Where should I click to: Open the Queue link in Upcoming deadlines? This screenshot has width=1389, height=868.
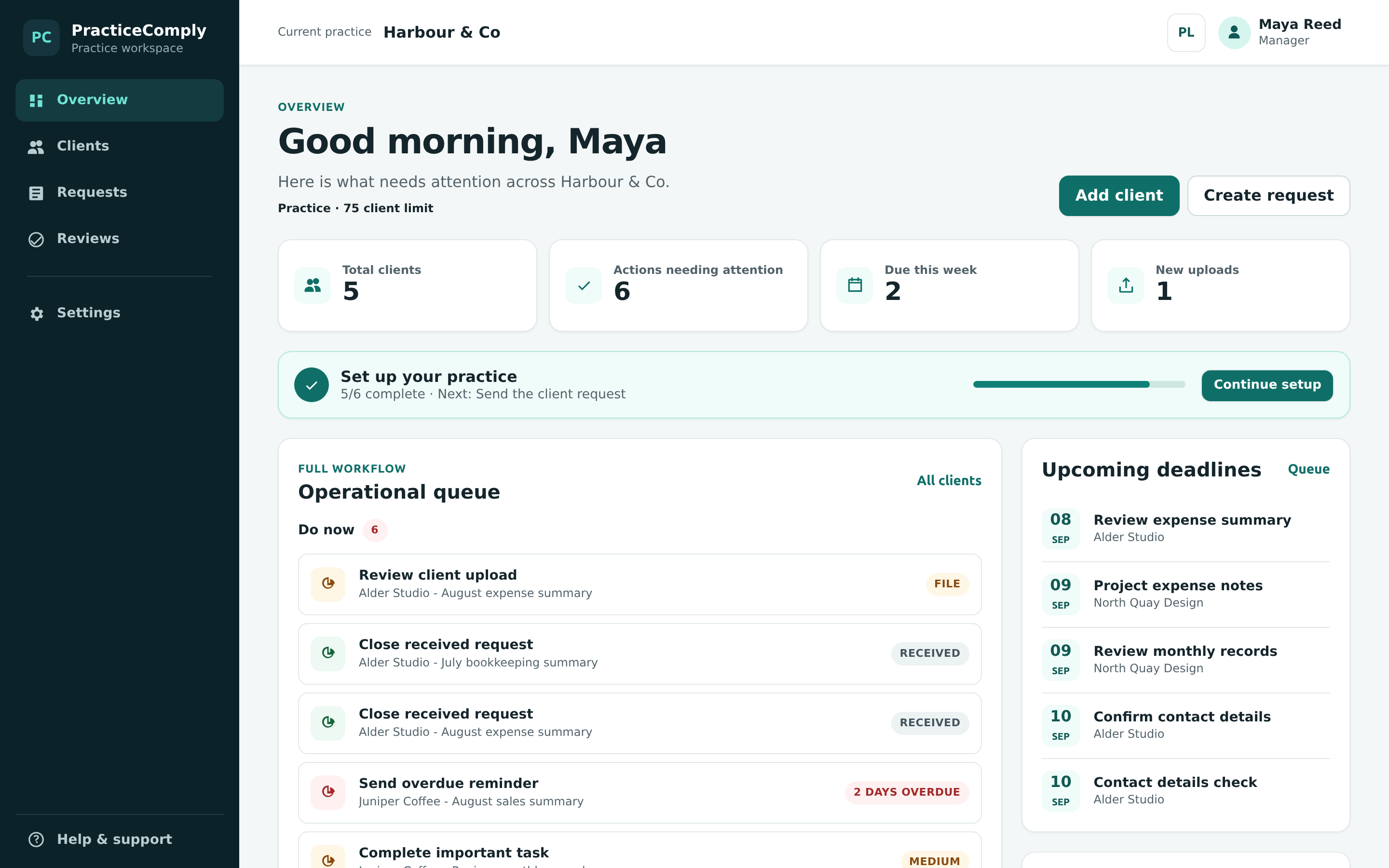[1308, 470]
